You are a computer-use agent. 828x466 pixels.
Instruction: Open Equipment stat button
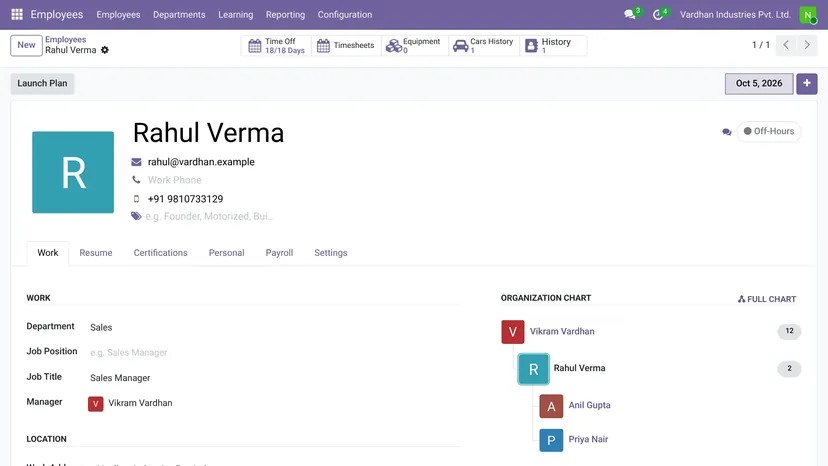coord(415,45)
